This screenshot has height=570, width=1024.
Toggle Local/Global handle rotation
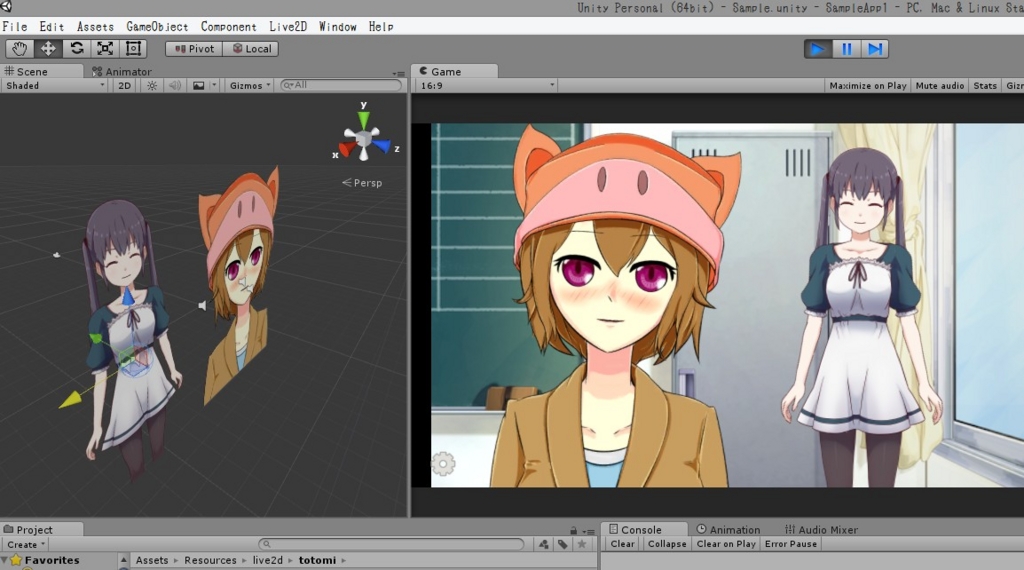251,49
